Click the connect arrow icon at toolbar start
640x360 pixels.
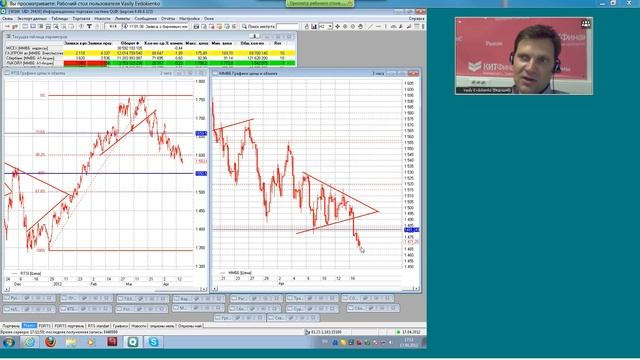pos(7,27)
